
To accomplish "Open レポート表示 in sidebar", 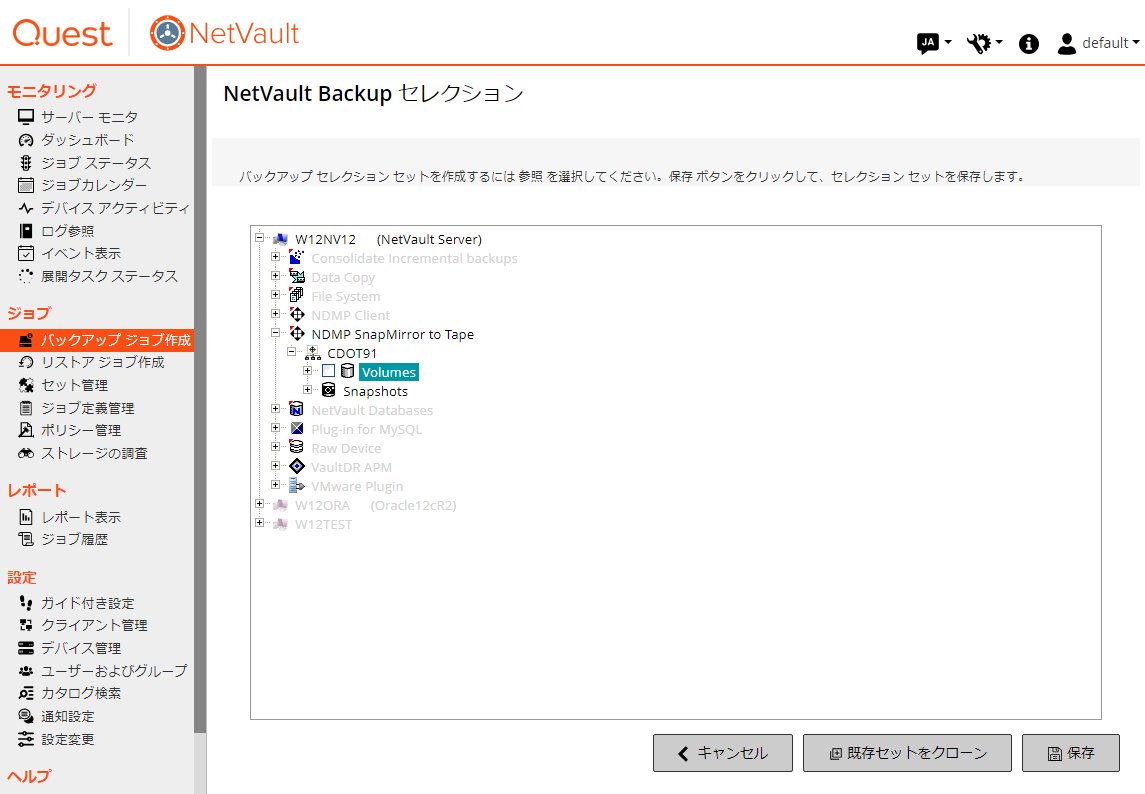I will coord(80,517).
